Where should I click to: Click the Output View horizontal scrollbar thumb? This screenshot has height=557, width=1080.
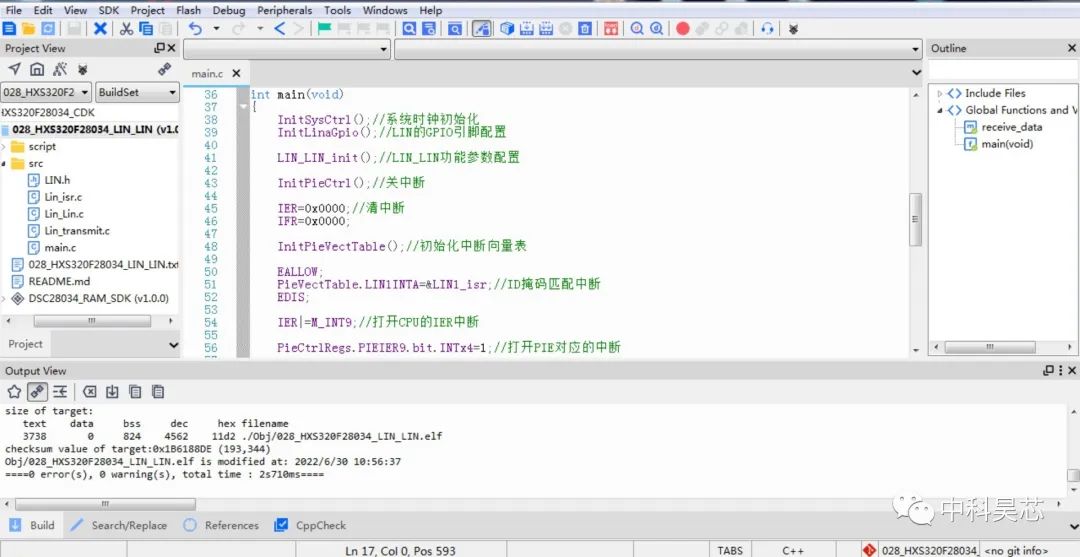click(105, 504)
